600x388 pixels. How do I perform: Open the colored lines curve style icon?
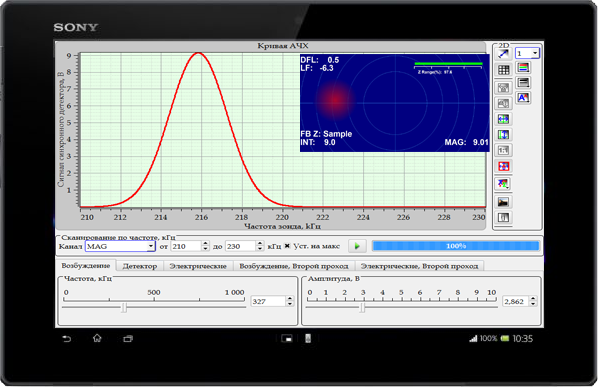(523, 68)
